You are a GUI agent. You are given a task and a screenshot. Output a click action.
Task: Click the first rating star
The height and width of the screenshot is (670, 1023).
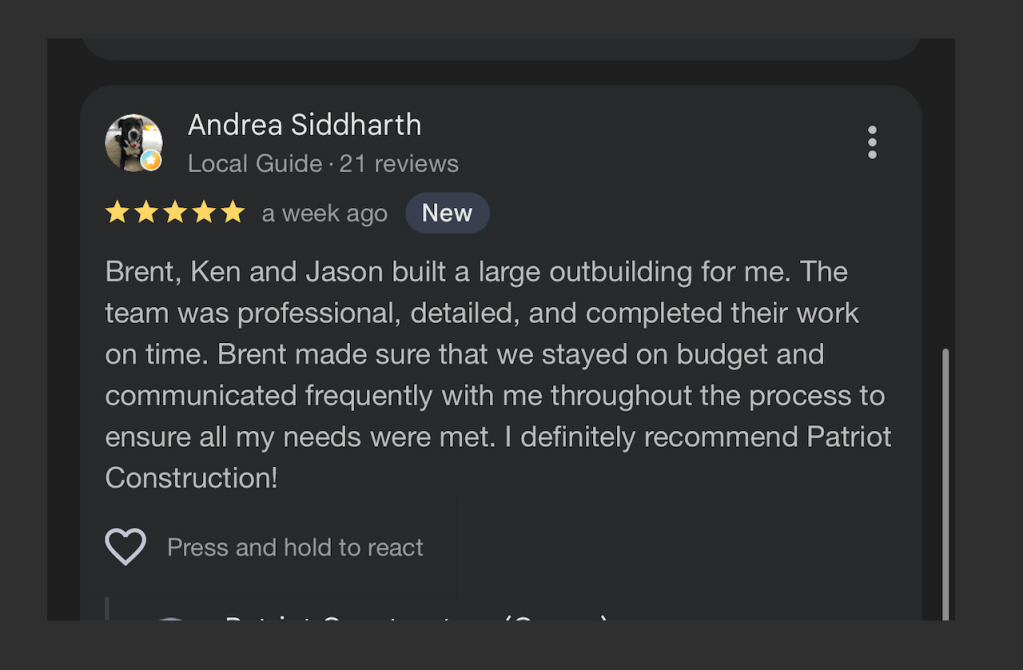point(117,213)
